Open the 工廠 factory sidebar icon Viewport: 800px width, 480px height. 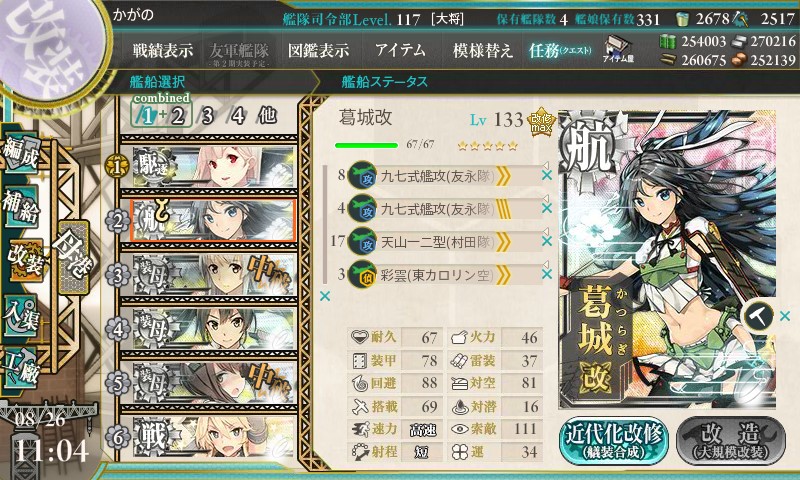[x=20, y=370]
